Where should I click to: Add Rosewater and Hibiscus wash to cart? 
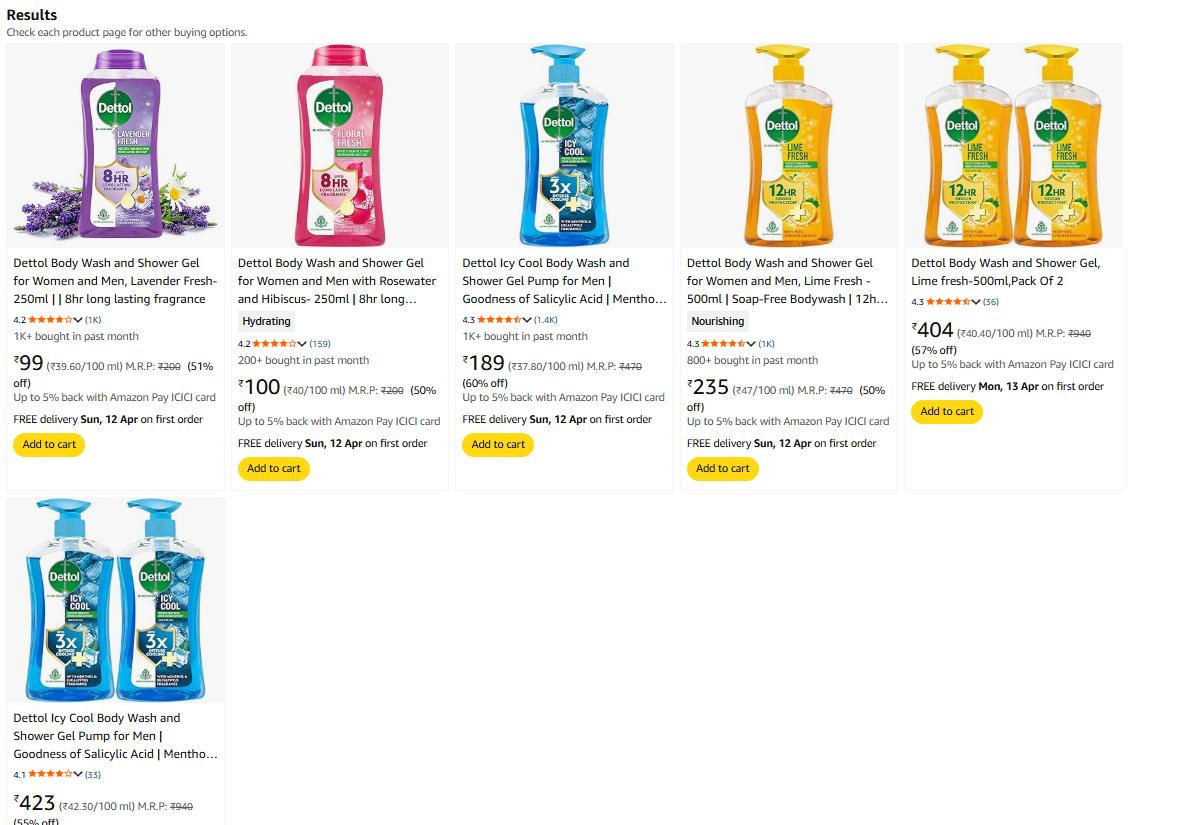coord(273,469)
